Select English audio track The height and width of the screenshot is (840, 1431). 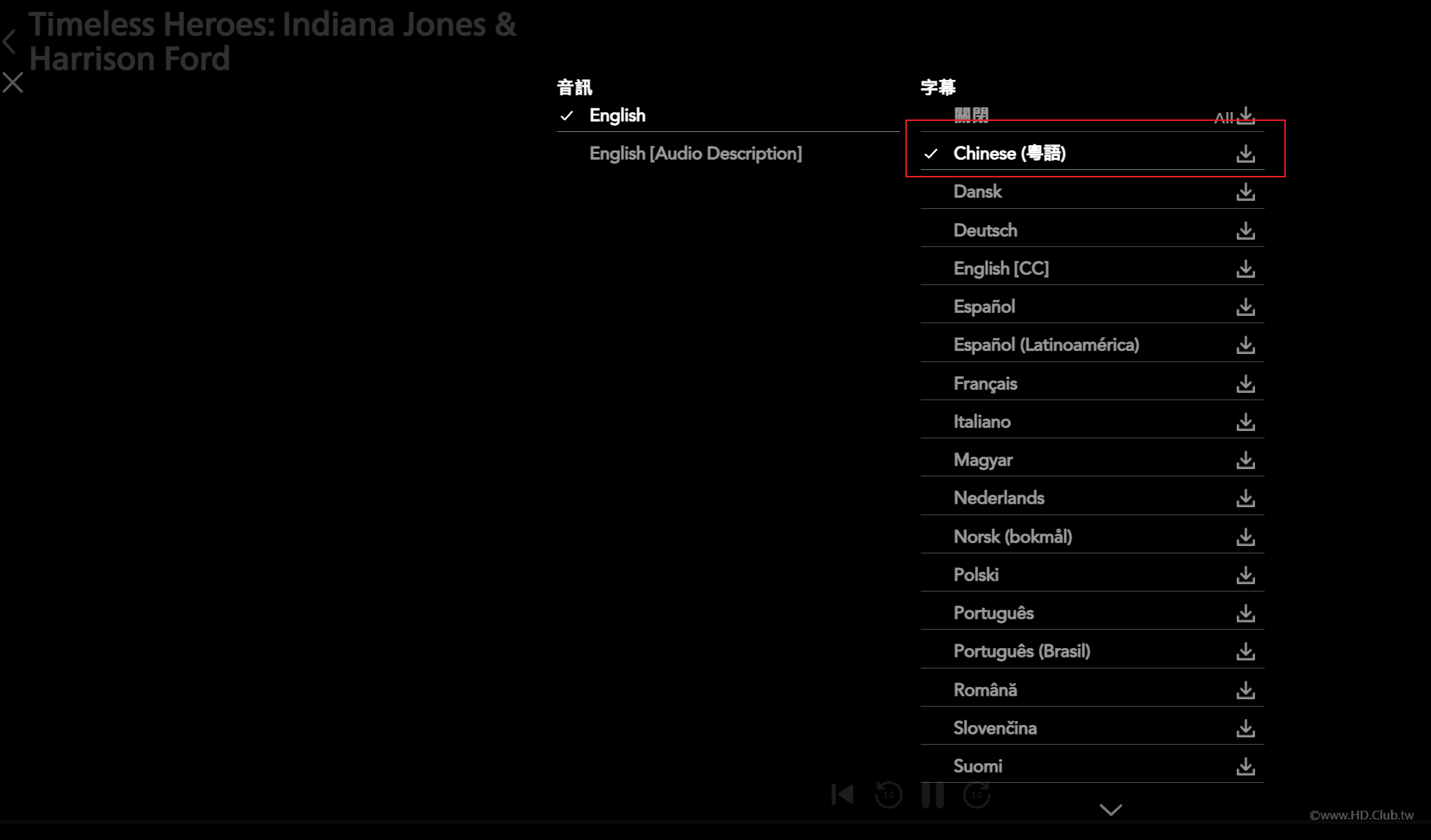(617, 115)
